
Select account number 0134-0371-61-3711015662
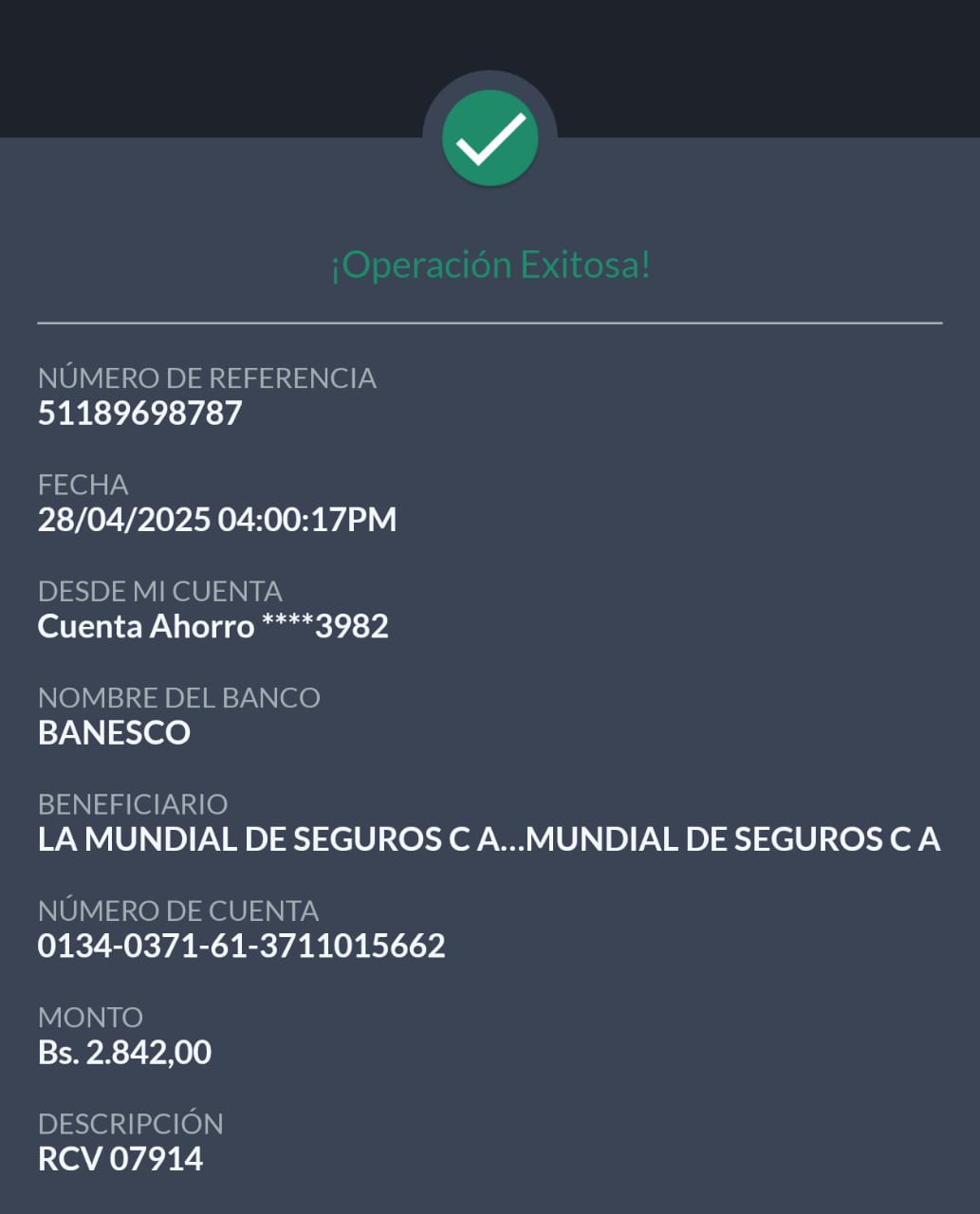241,946
